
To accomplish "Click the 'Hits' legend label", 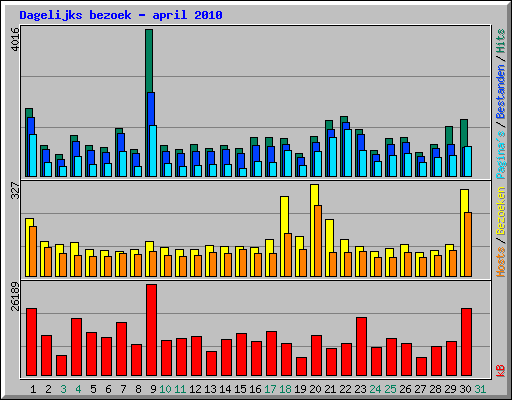I will coord(500,41).
